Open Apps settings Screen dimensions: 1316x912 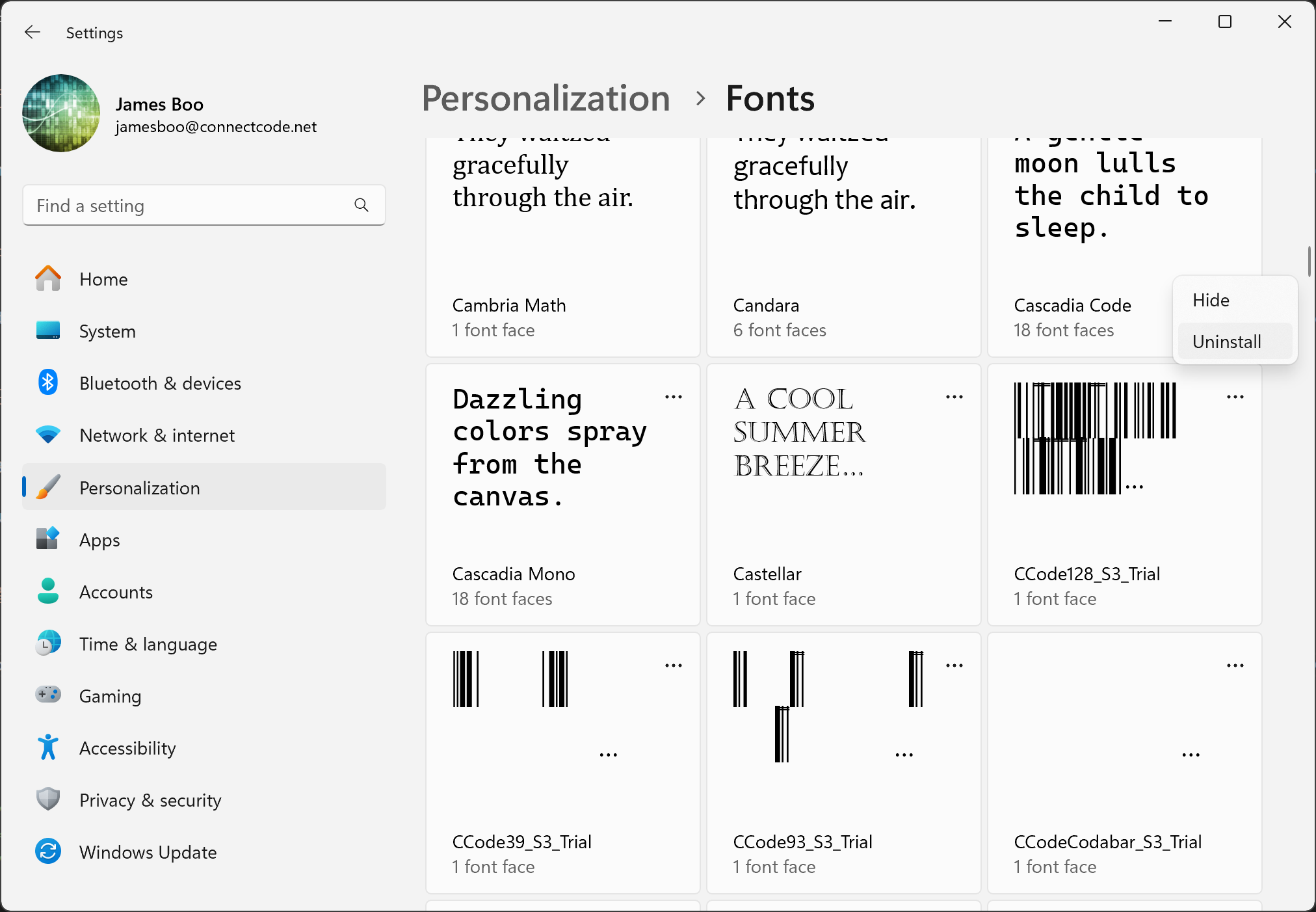tap(204, 539)
